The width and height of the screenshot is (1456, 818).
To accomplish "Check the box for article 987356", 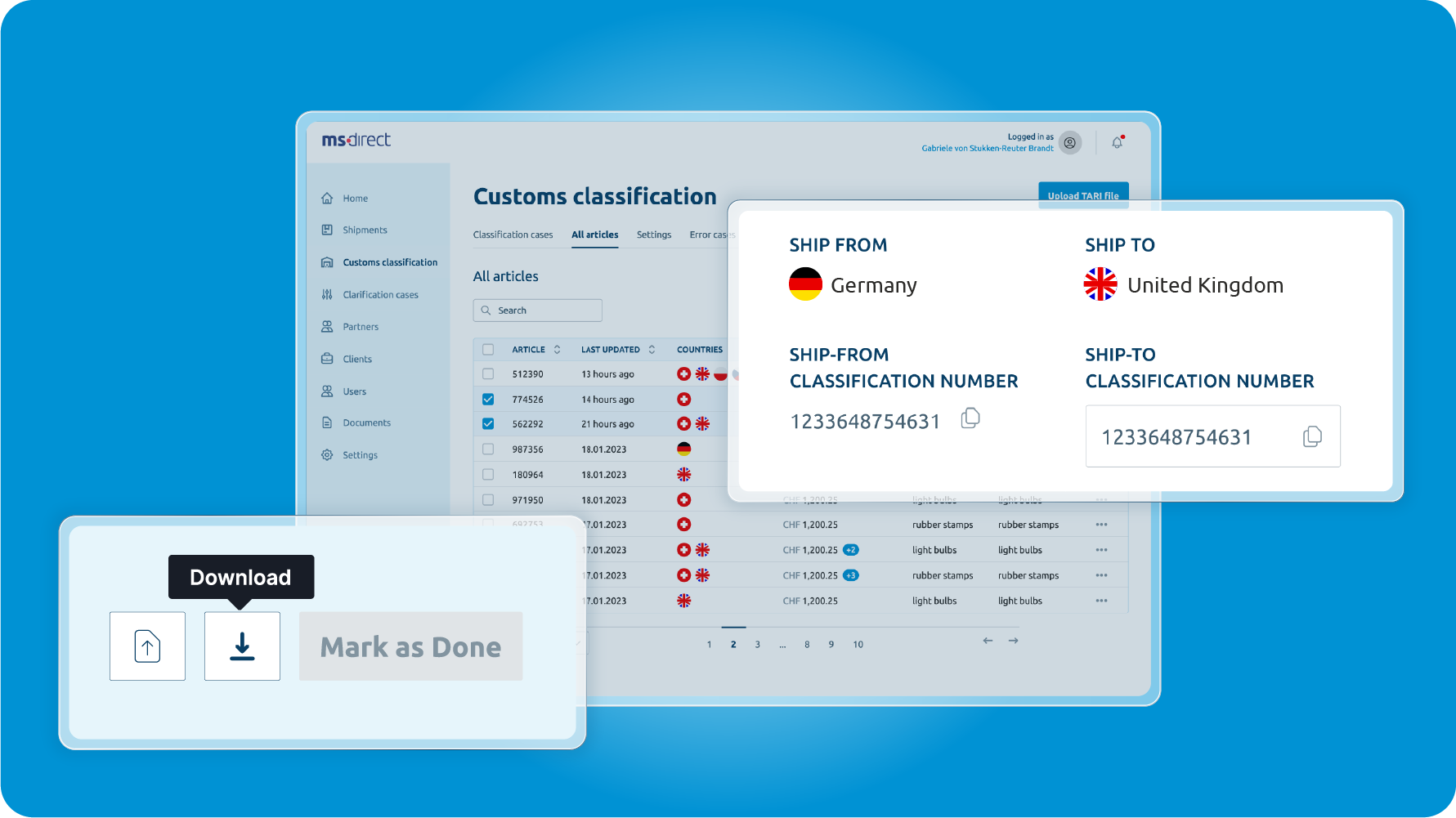I will 488,449.
